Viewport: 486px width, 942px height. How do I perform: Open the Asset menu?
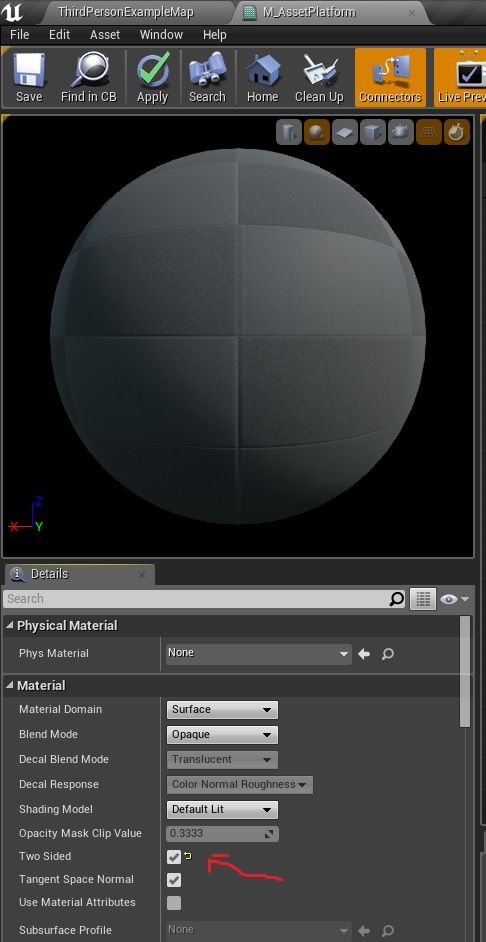pos(105,35)
